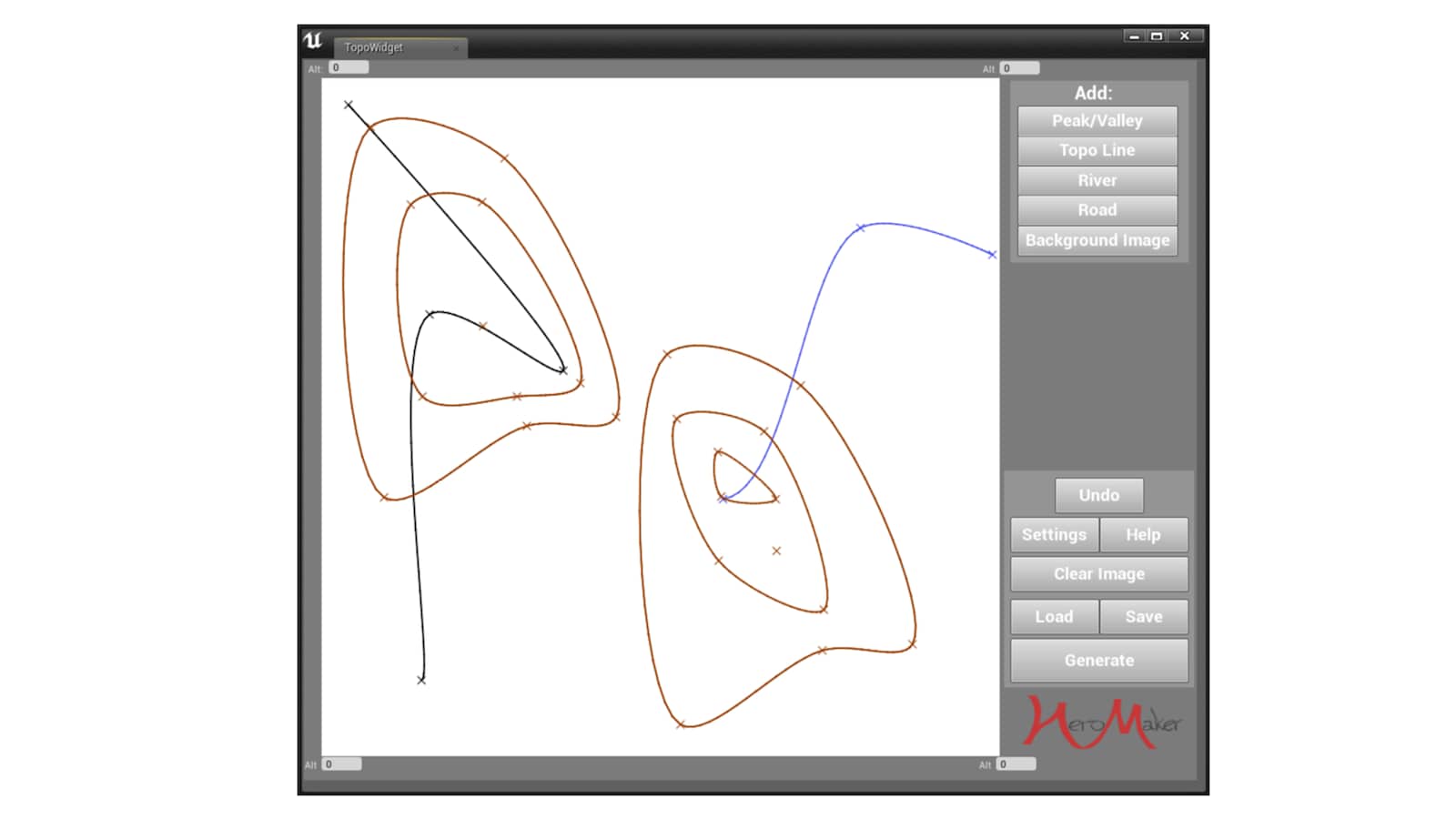Click the Peak/Valley add button
The width and height of the screenshot is (1456, 819).
point(1097,121)
